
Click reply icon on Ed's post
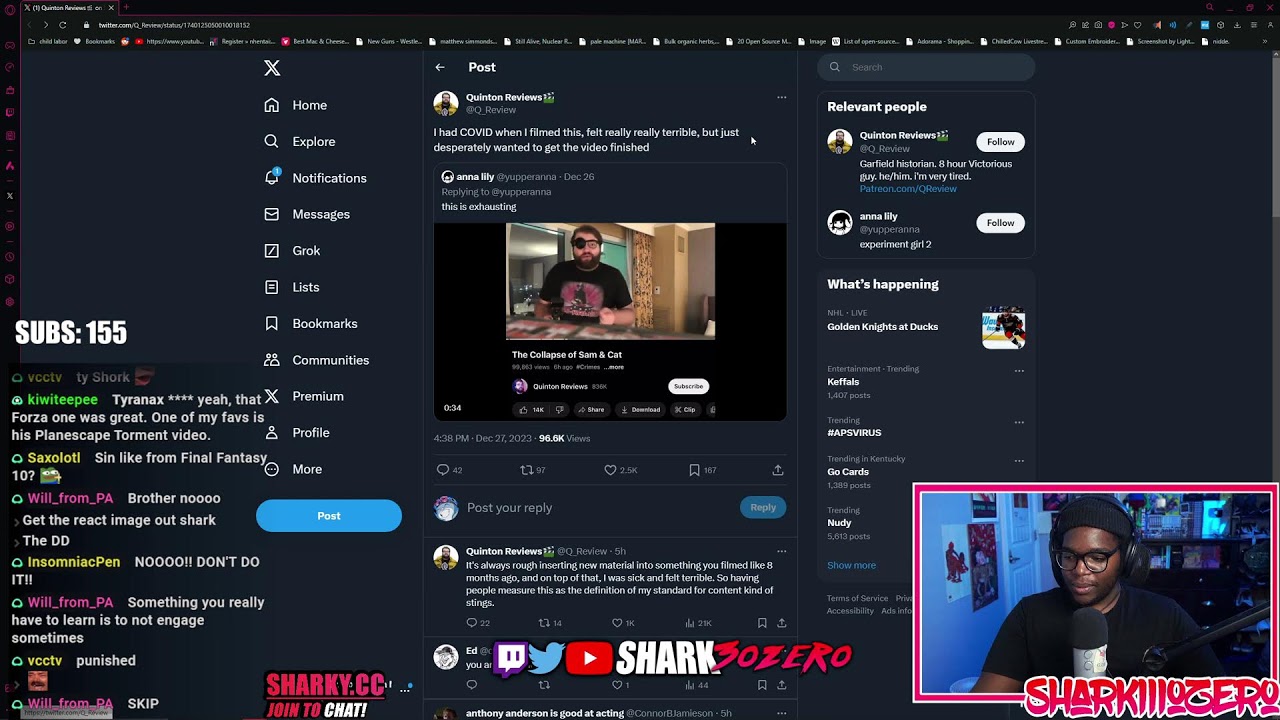pos(472,685)
